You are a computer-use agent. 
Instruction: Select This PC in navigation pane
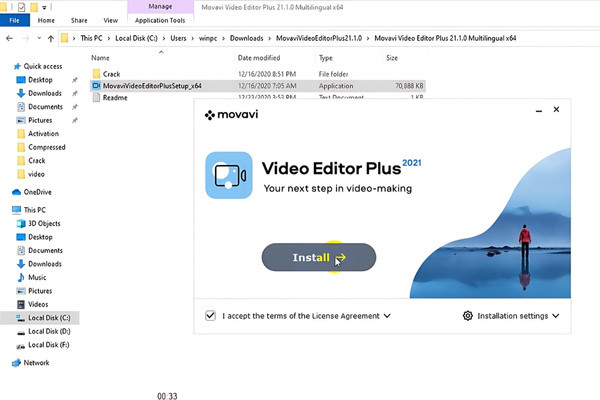[x=34, y=210]
